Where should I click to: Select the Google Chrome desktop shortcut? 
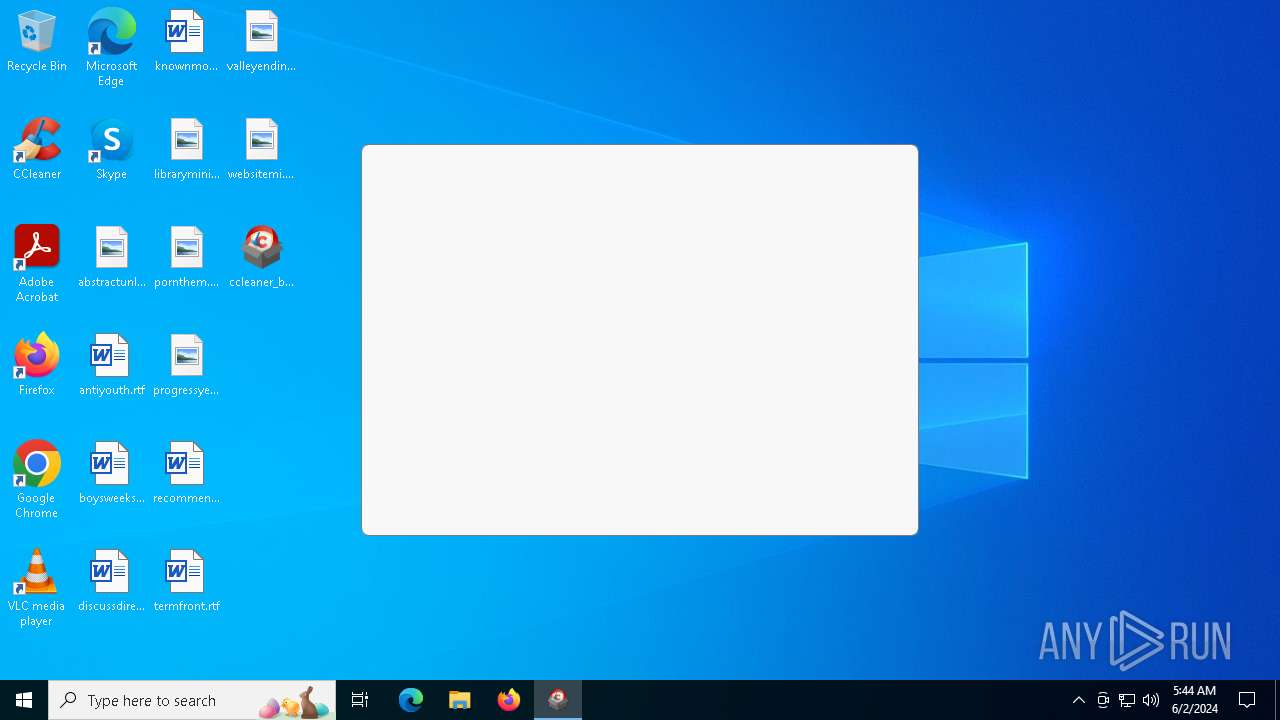[x=37, y=480]
